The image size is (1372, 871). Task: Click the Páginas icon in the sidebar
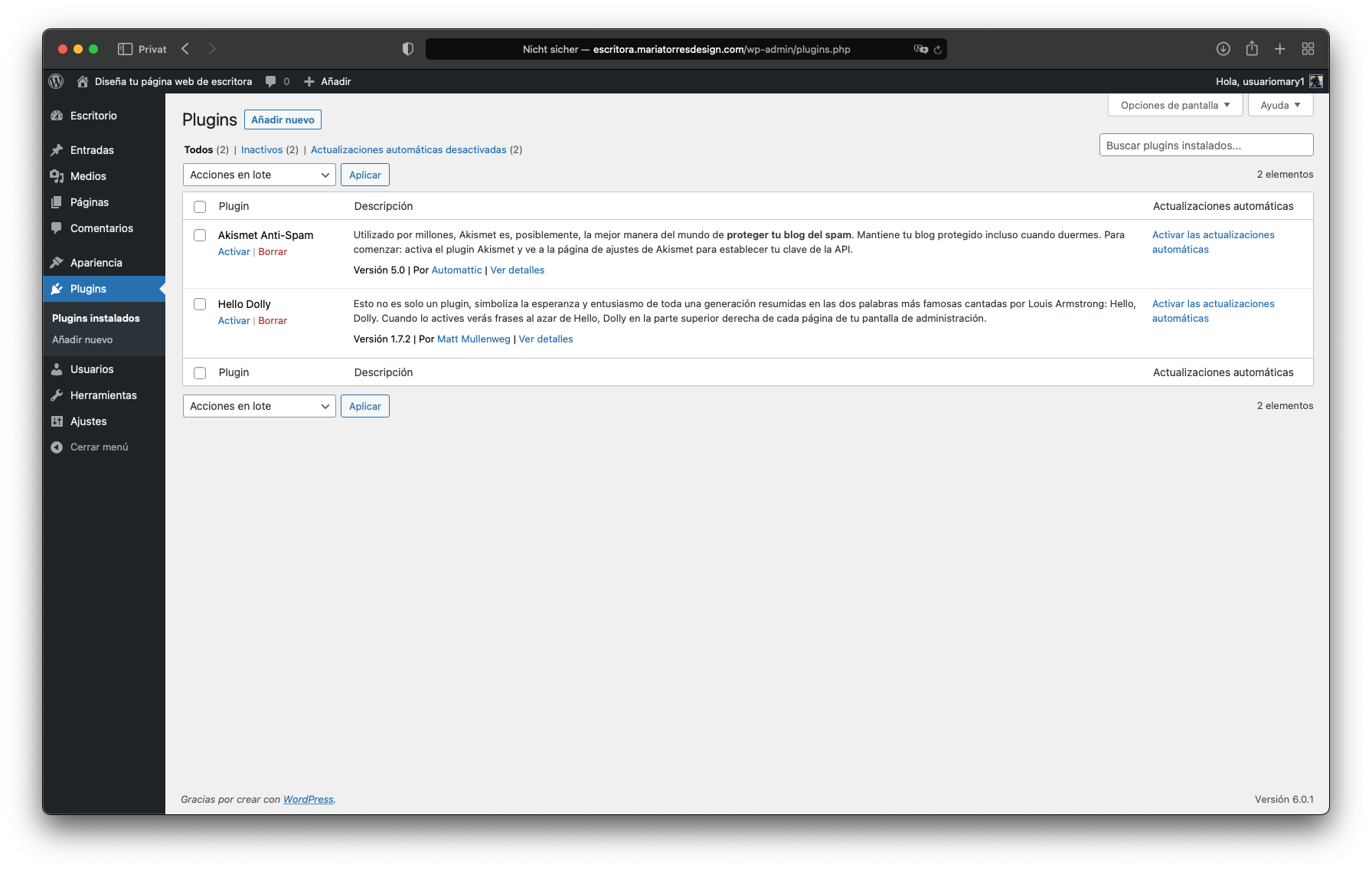57,202
